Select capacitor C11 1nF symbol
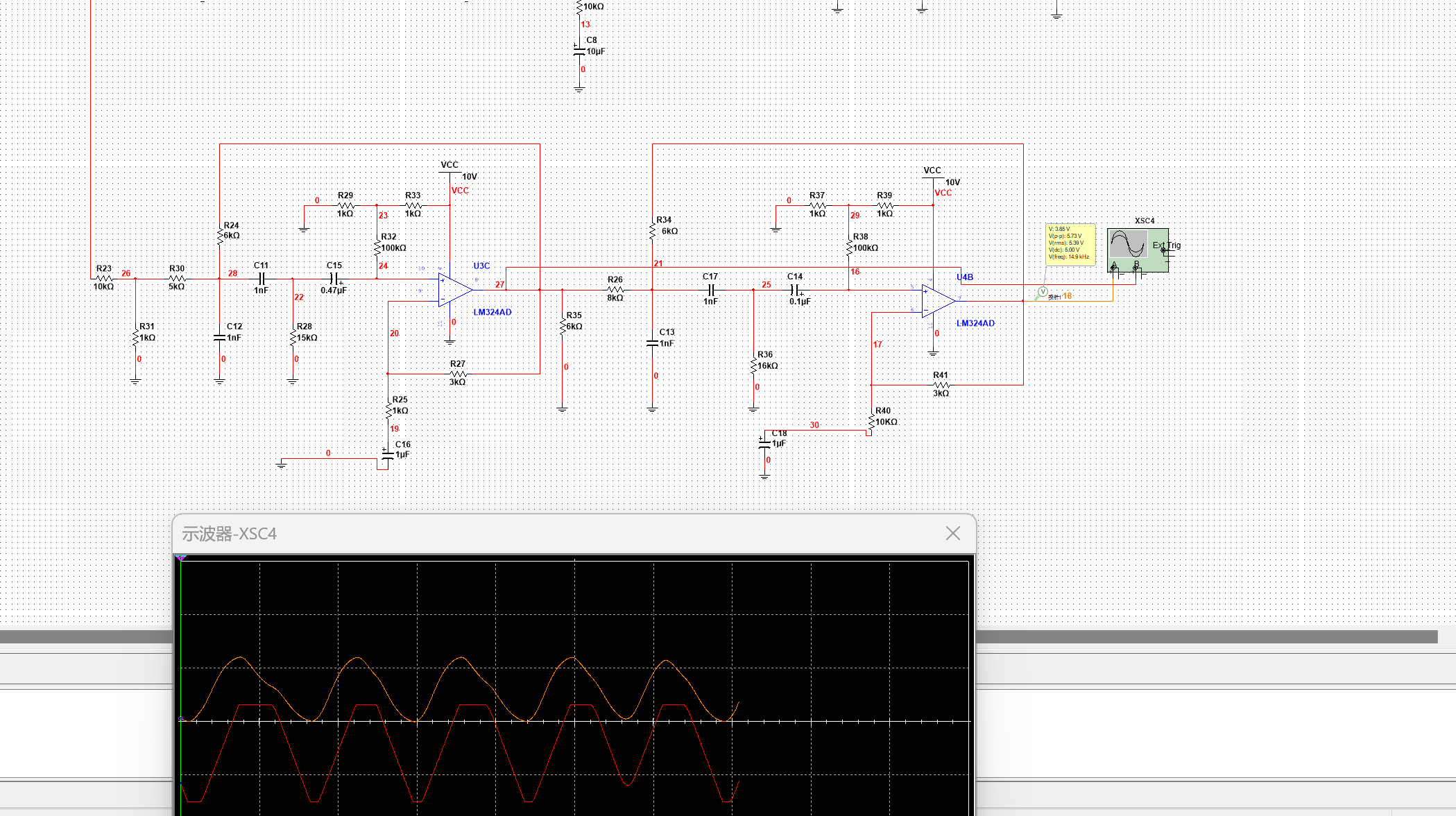Screen dimensions: 1456x816 (x=262, y=279)
